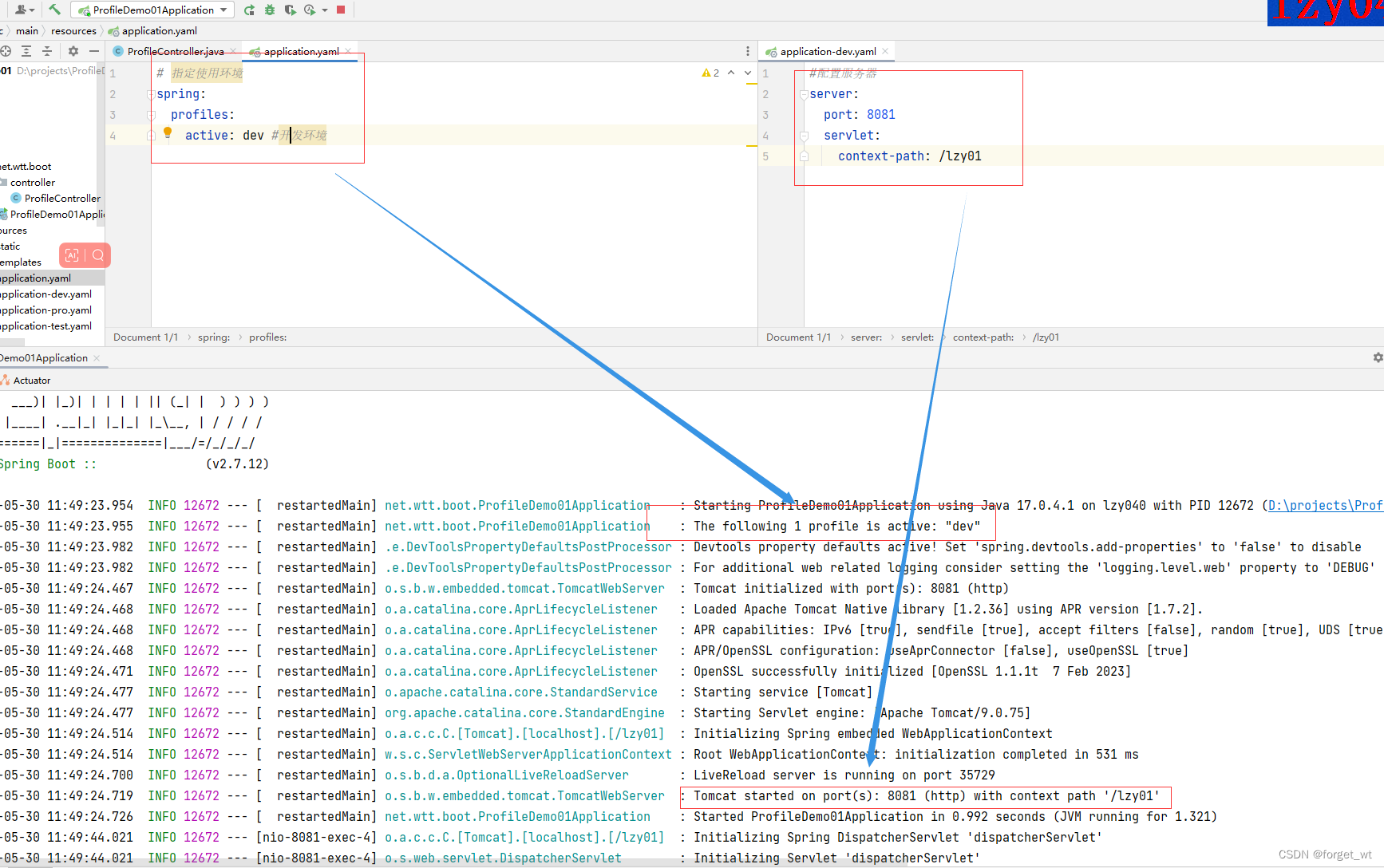Run with coverage shield icon
1384x868 pixels.
(x=290, y=10)
